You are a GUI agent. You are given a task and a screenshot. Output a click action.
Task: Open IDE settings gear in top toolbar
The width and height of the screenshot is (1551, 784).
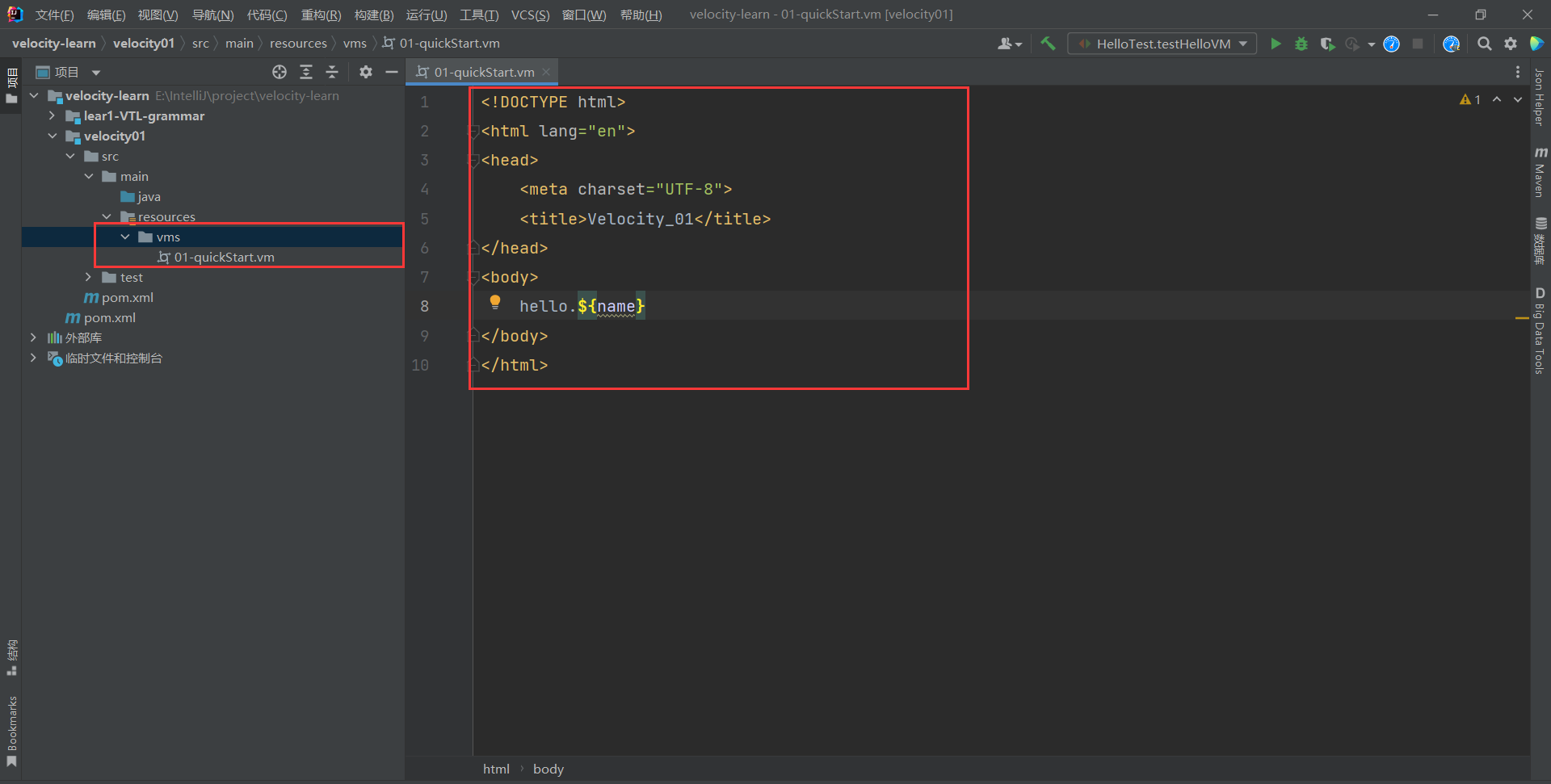pos(1510,44)
